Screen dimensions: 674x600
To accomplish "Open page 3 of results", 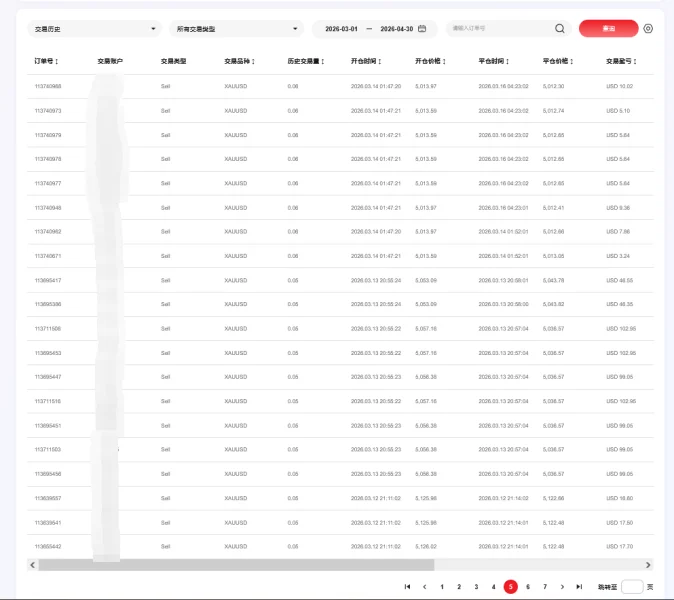I will point(476,587).
